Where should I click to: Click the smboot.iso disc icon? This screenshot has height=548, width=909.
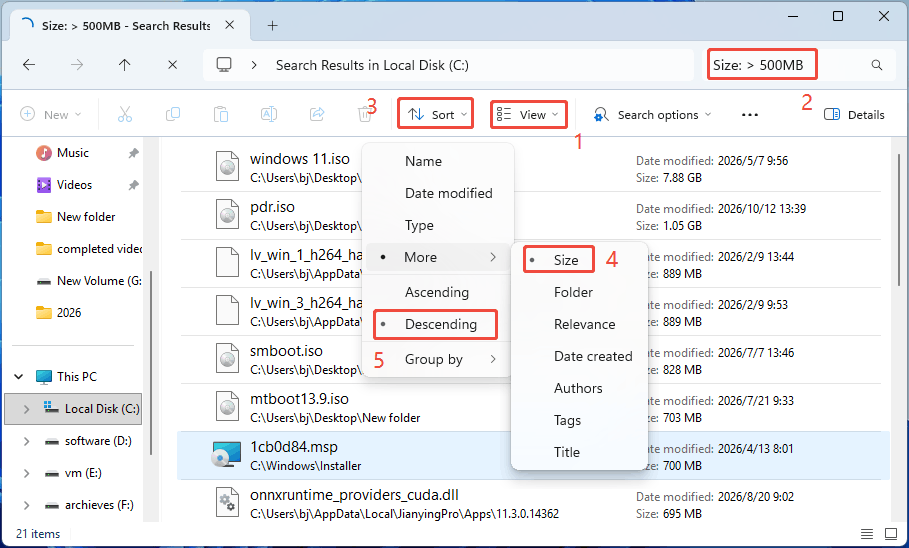pos(227,358)
